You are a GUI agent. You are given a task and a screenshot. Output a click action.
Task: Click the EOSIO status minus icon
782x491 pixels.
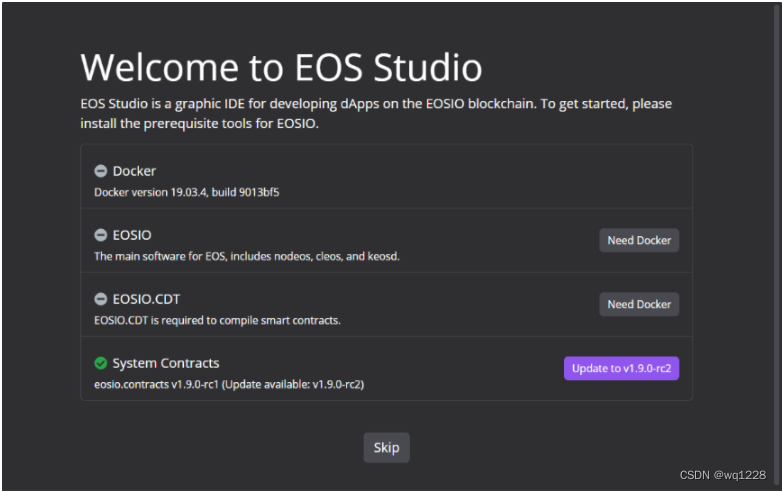coord(101,235)
